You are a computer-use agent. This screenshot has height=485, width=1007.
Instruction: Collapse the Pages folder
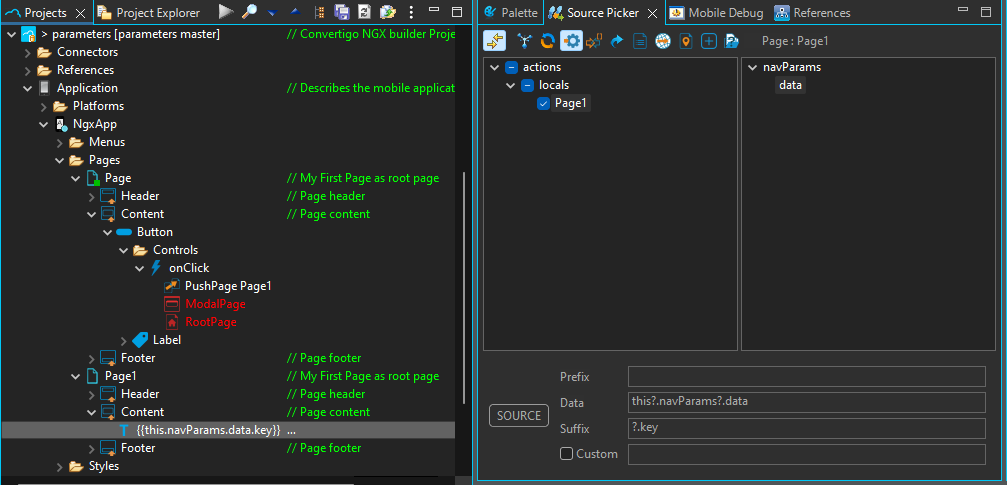(x=60, y=160)
